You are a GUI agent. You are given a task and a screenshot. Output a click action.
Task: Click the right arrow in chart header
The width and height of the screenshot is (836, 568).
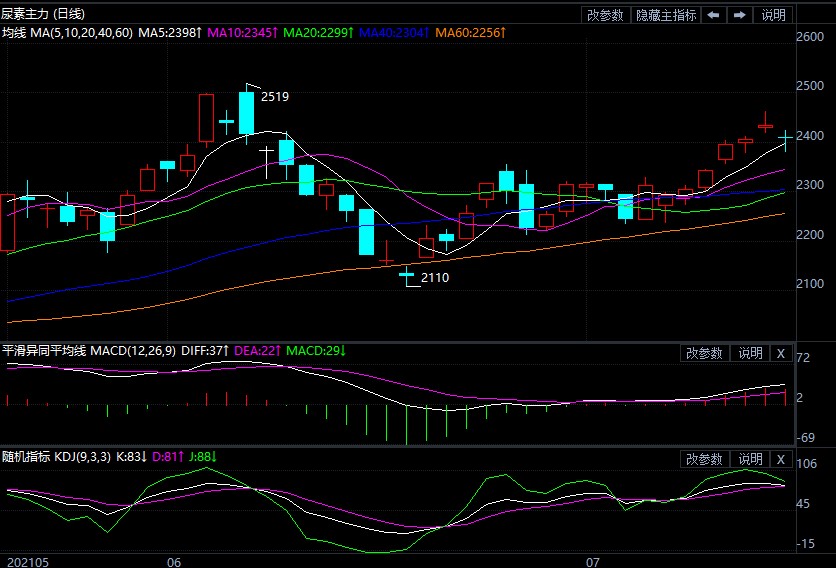click(x=740, y=15)
